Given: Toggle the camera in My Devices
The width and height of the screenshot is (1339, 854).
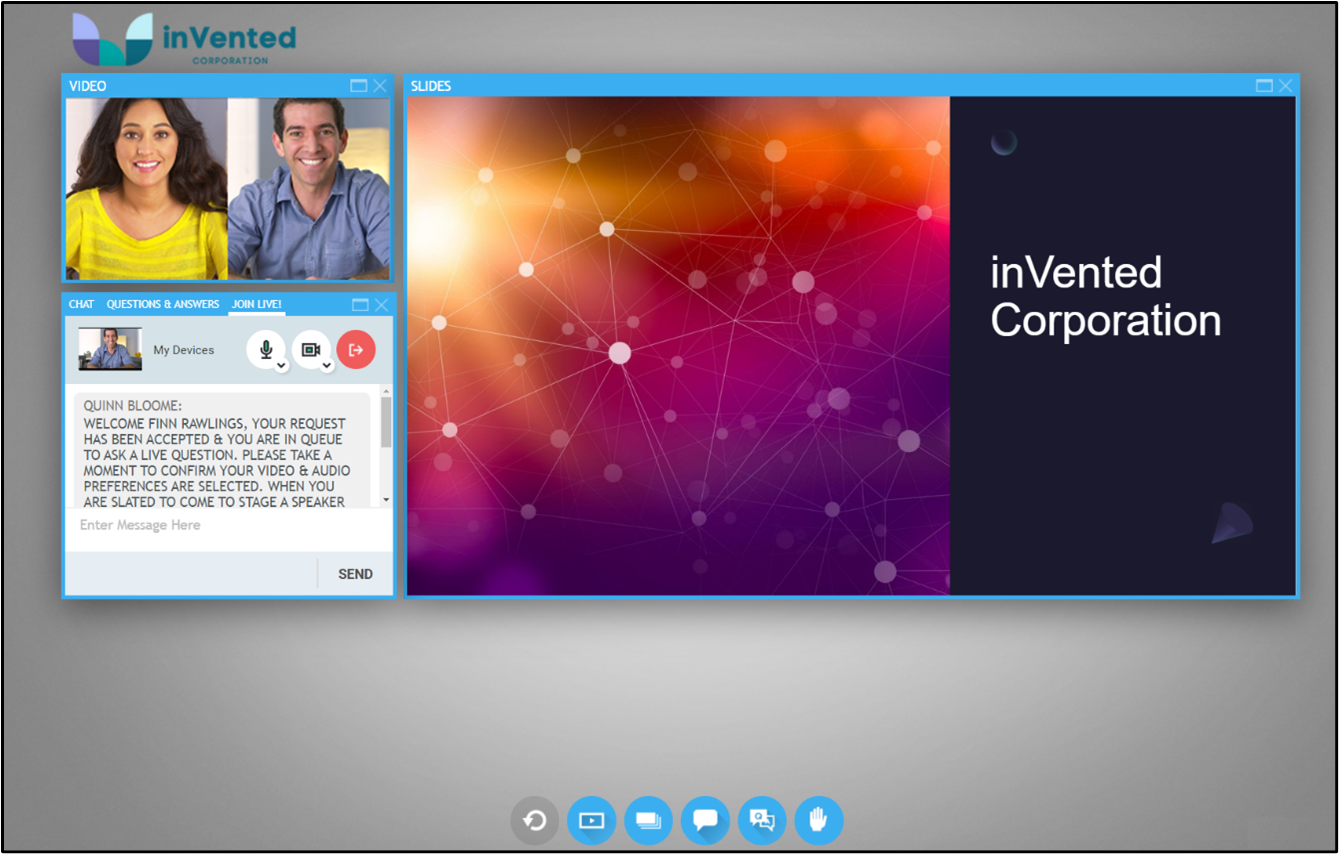Looking at the screenshot, I should (x=311, y=349).
